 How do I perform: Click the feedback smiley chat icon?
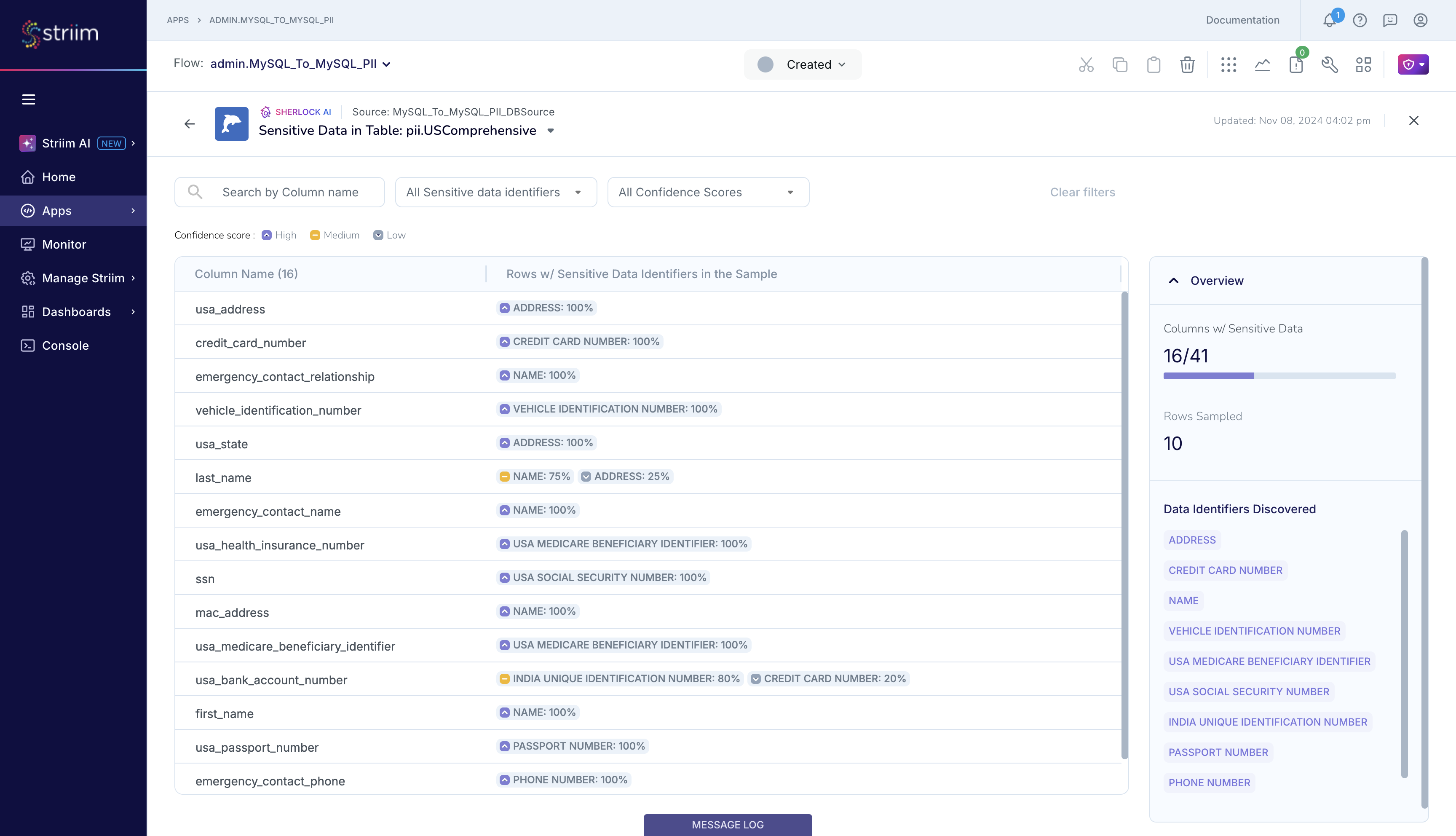(1390, 20)
